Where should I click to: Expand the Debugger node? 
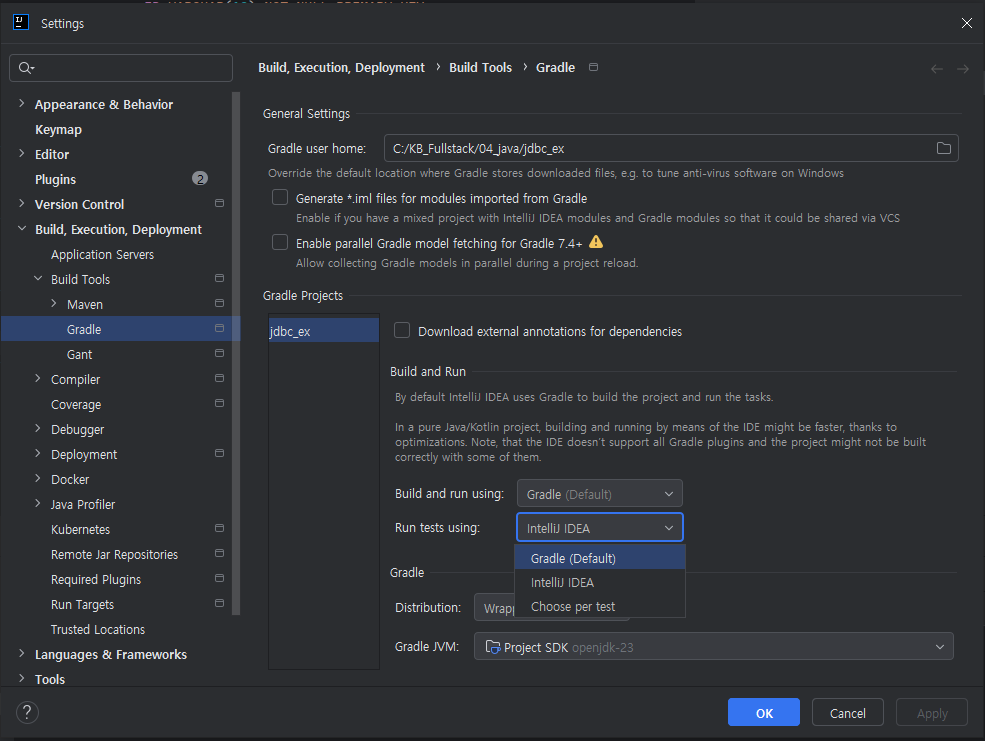click(38, 428)
